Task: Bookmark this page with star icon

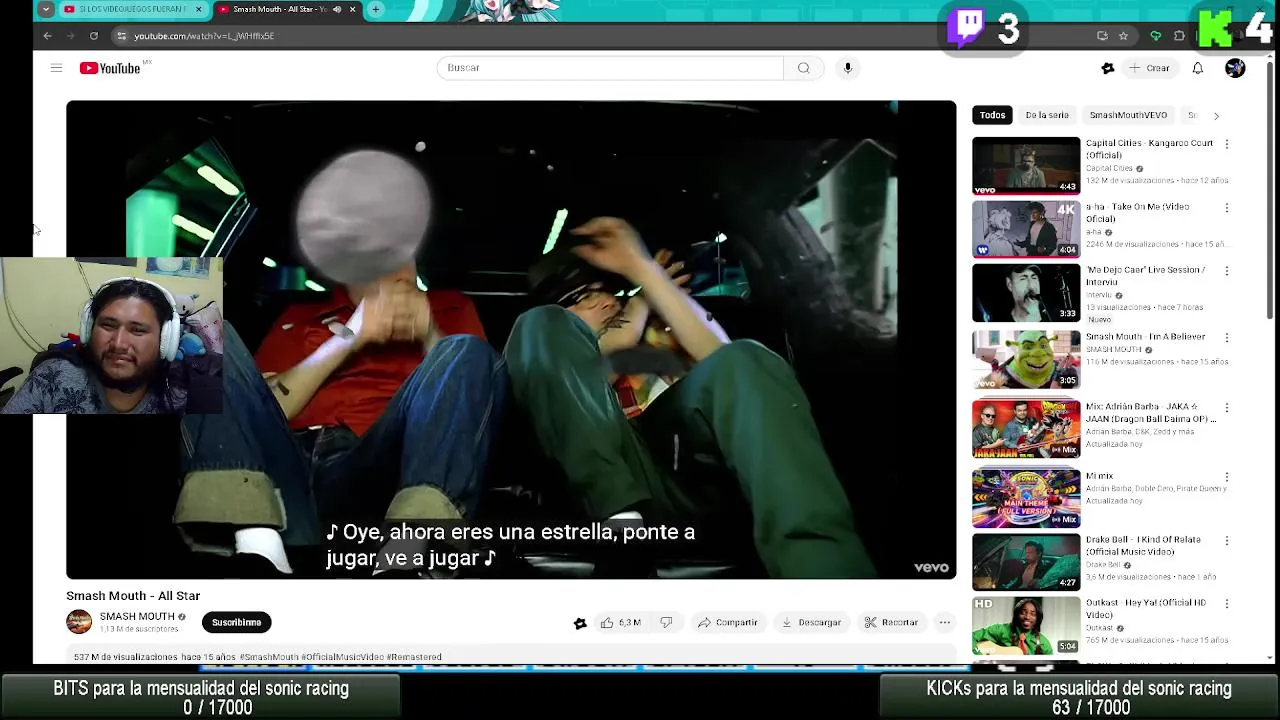Action: point(1123,36)
